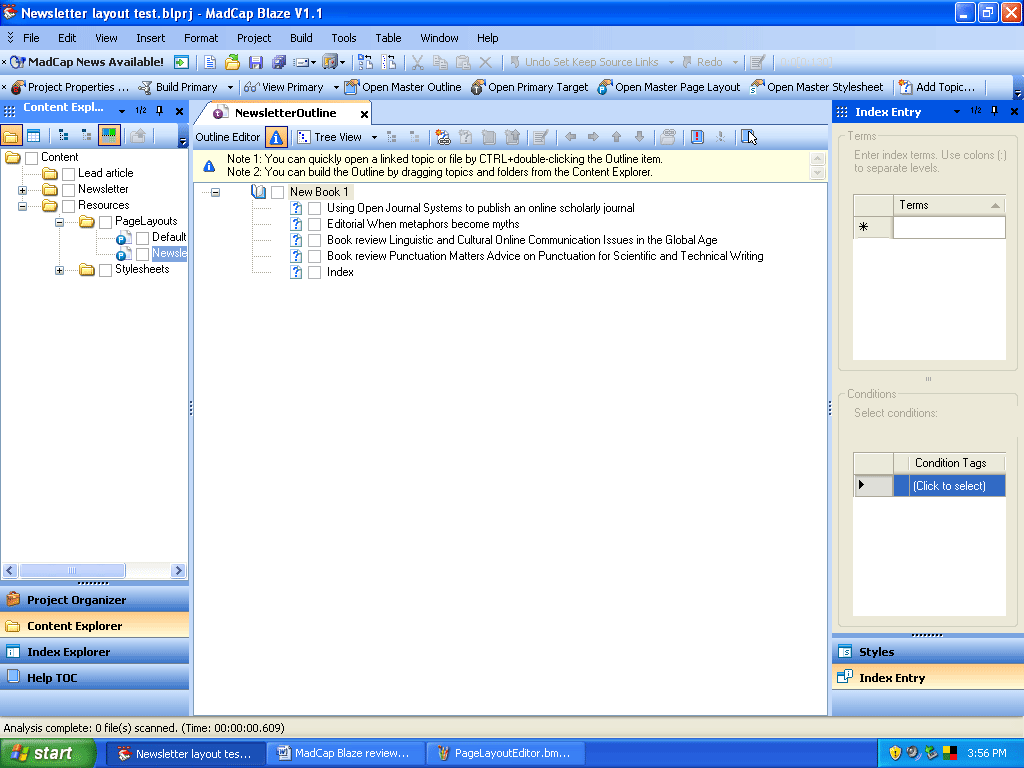Click the edit icon in outline toolbar
1024x768 pixels.
540,137
